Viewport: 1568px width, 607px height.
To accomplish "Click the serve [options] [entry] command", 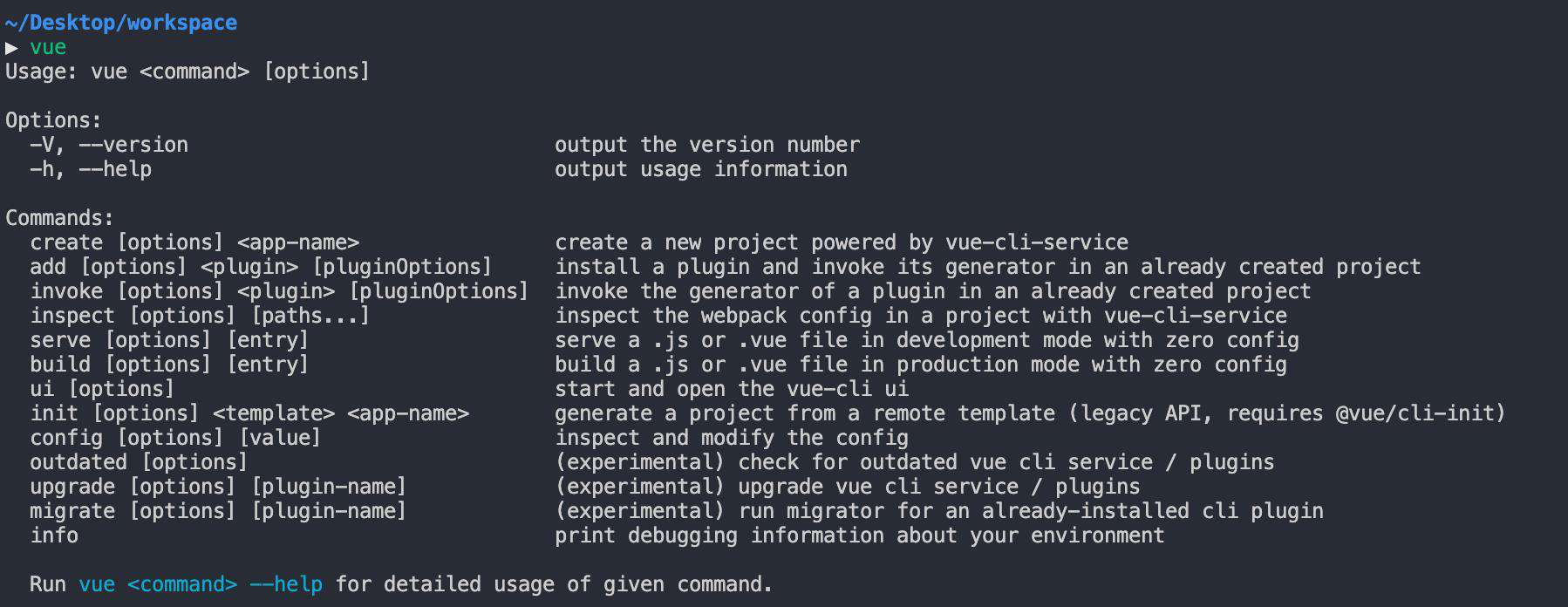I will [169, 340].
